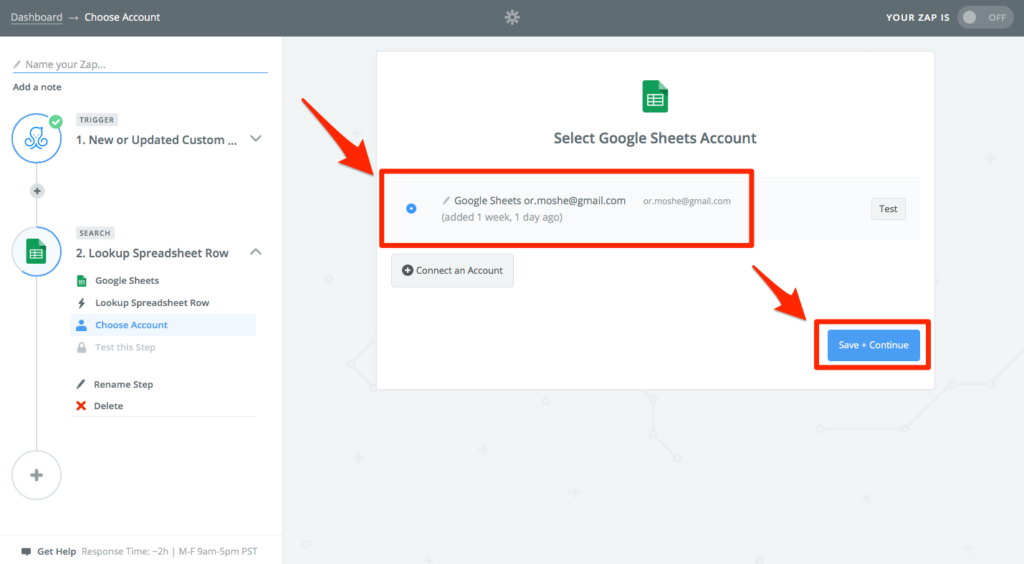Screen dimensions: 1024x564
Task: Click the lock icon beside Test this Step
Action: click(x=82, y=347)
